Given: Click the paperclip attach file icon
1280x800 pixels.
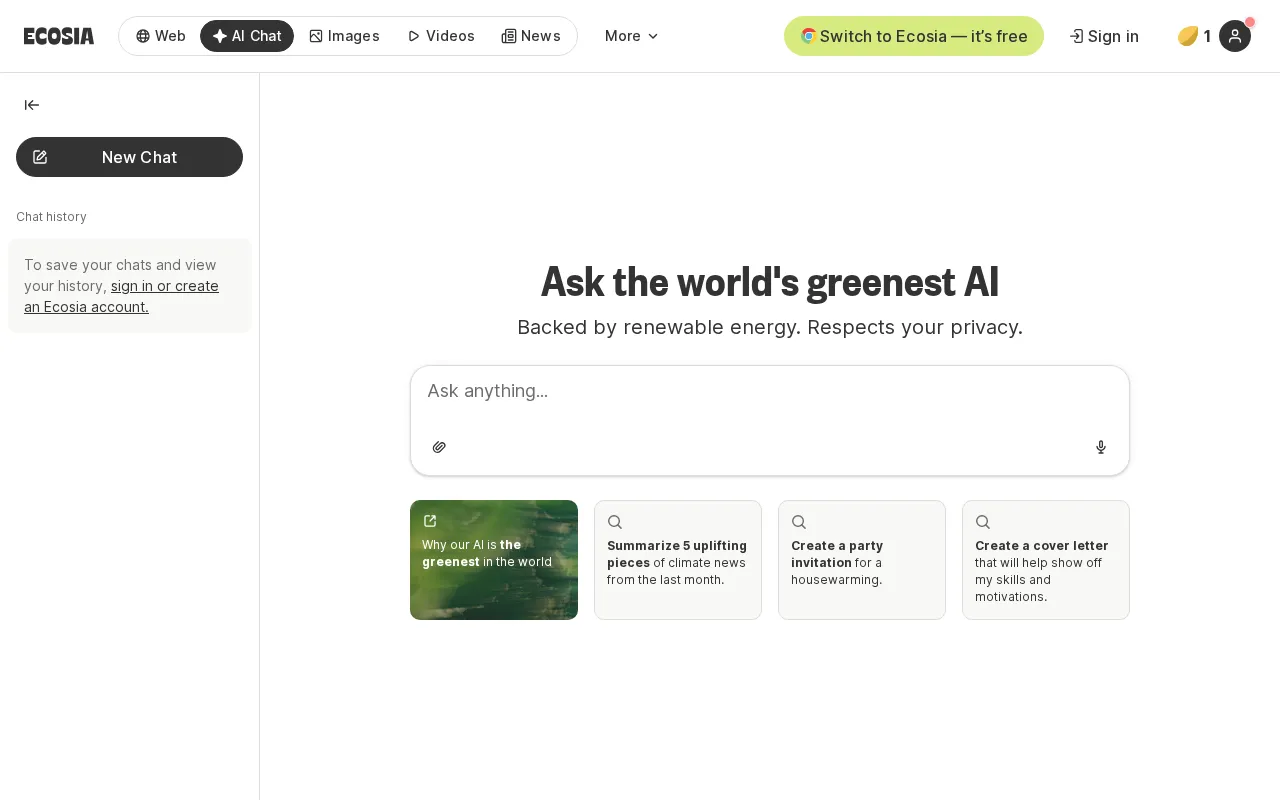Looking at the screenshot, I should coord(439,447).
